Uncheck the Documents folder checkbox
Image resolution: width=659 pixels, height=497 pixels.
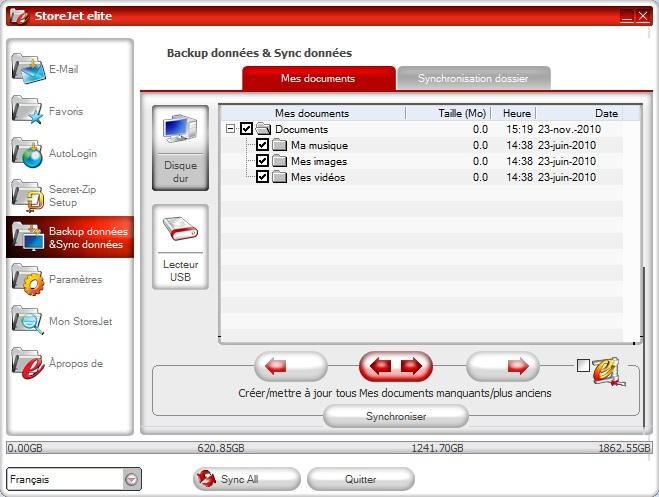247,129
